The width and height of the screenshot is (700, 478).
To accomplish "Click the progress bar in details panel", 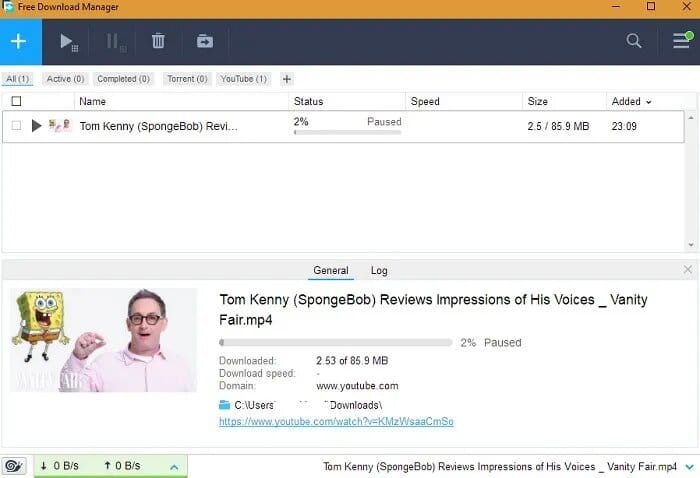I will pos(335,342).
